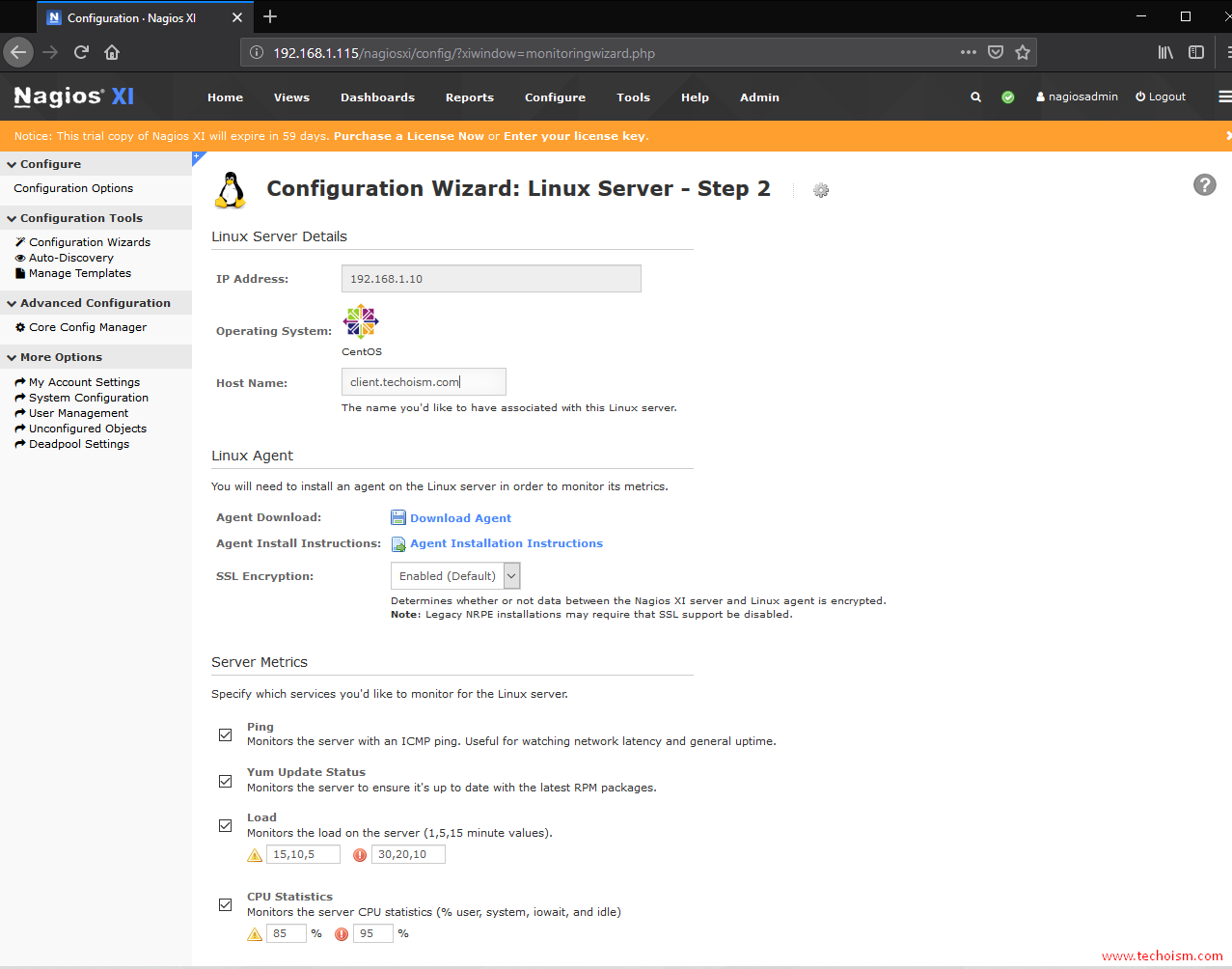Click the Nagios XI logo

pyautogui.click(x=74, y=97)
